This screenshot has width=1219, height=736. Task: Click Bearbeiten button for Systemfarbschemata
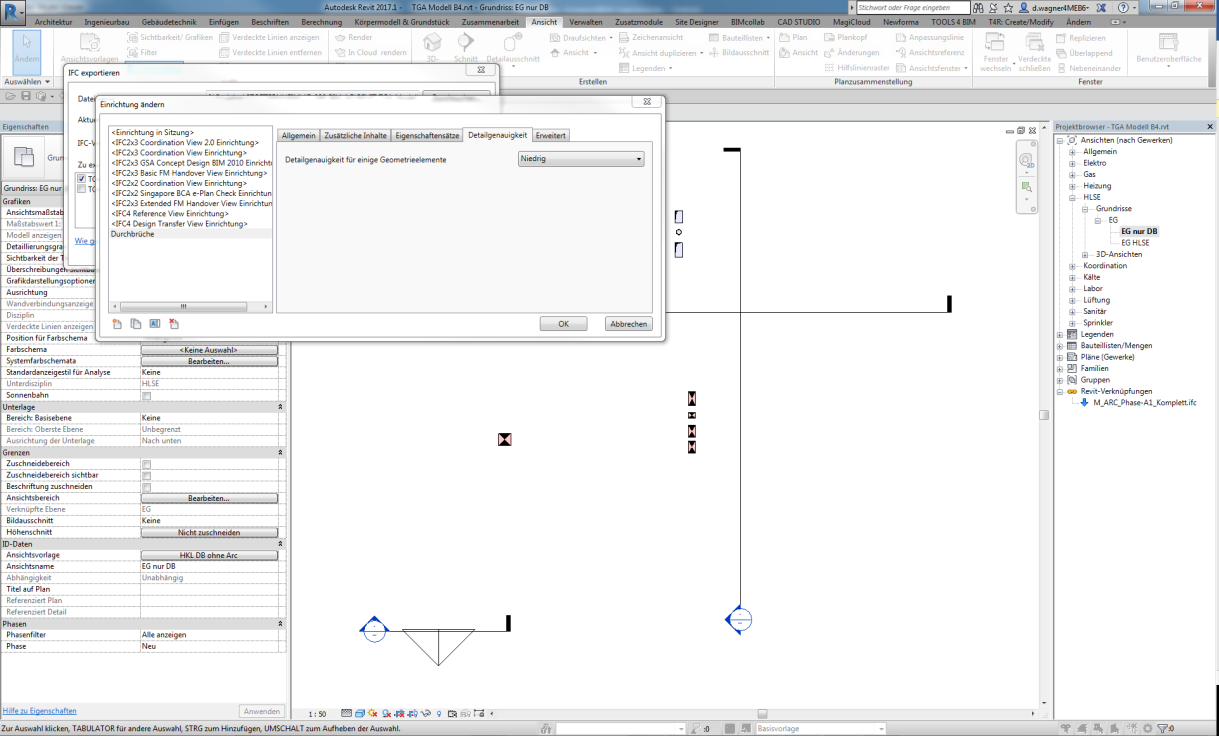pos(209,361)
